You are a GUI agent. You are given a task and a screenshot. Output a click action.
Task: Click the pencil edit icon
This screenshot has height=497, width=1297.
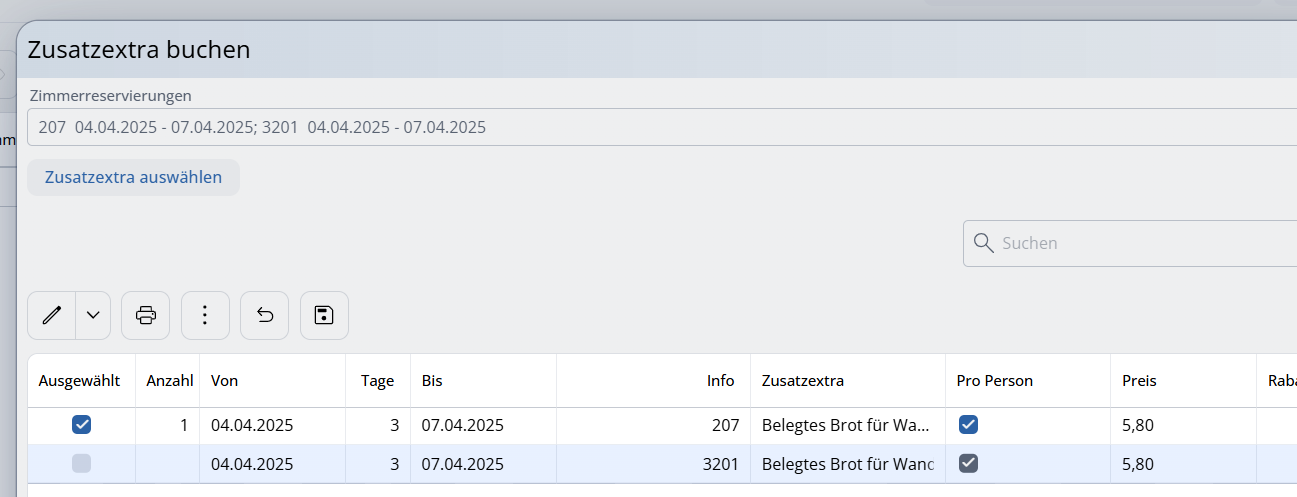[x=52, y=315]
